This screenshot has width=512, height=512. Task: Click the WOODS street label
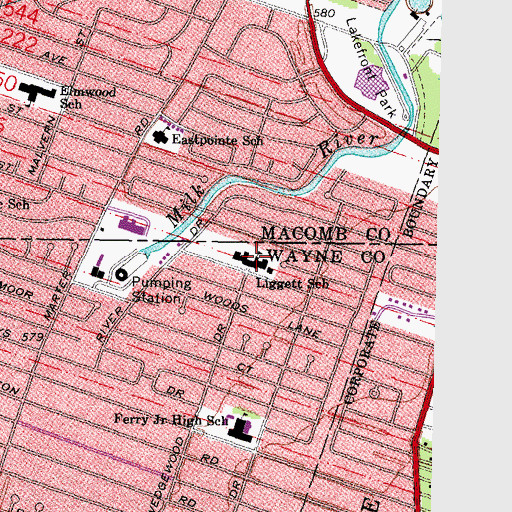point(226,302)
